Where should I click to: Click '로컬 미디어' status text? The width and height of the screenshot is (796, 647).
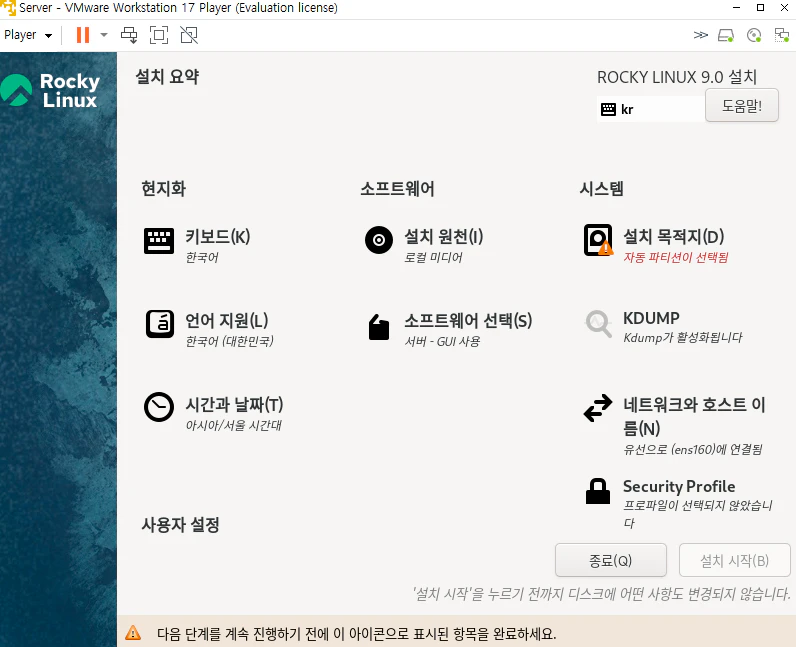click(433, 257)
